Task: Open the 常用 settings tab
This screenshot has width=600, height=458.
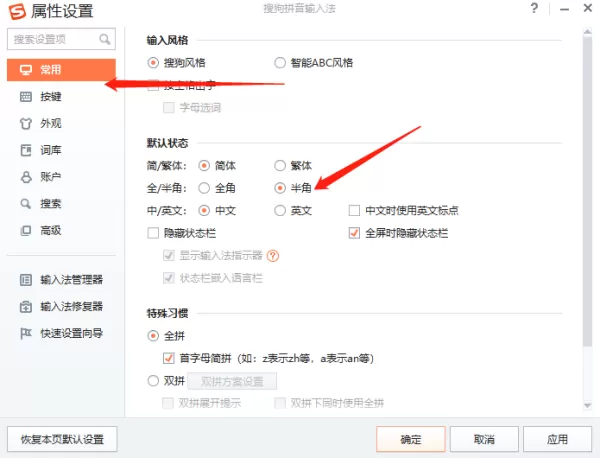Action: click(61, 70)
